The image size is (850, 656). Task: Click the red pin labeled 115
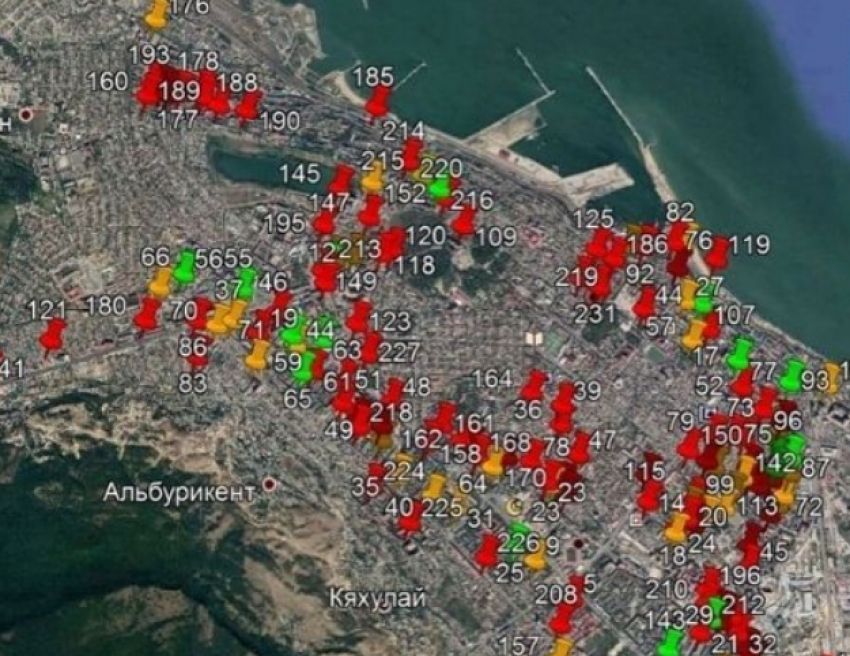pos(649,496)
